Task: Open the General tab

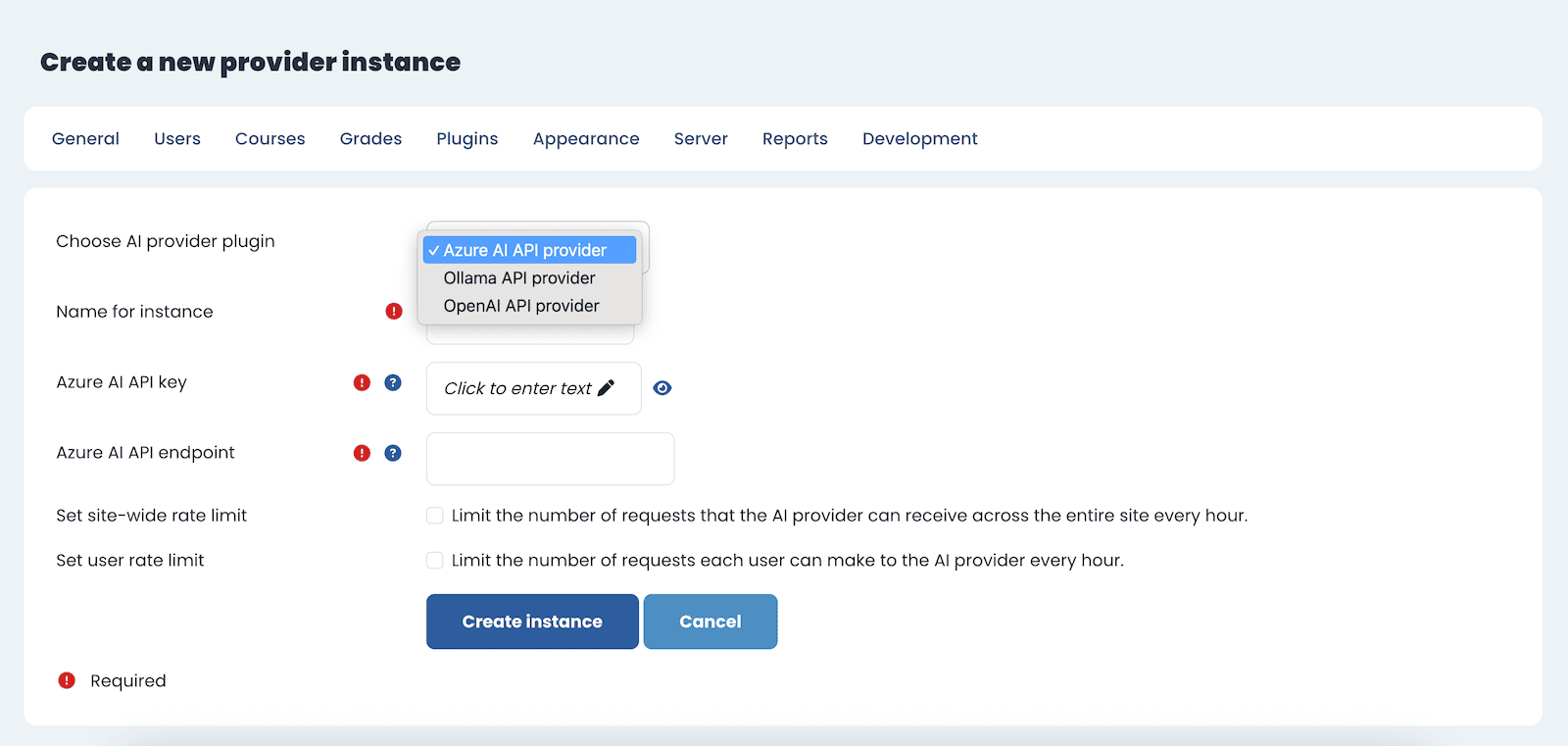Action: click(85, 139)
